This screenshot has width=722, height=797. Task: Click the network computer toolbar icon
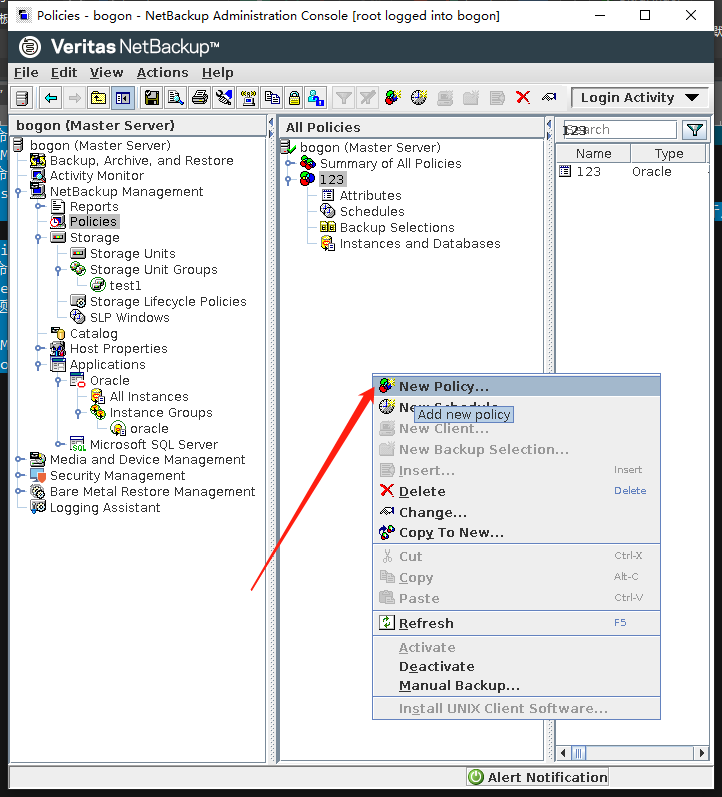click(248, 98)
